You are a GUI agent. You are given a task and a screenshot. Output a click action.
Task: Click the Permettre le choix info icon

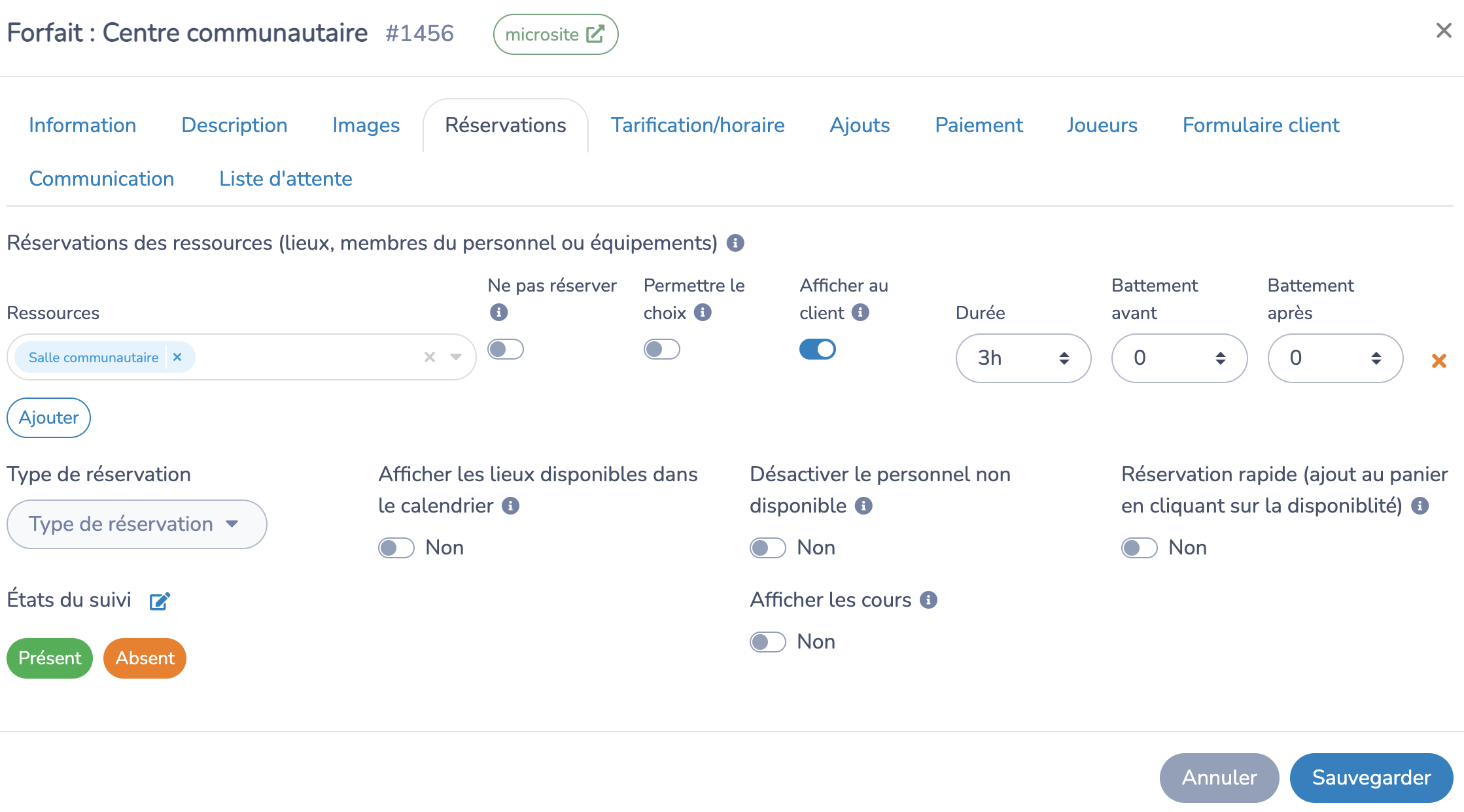(703, 313)
